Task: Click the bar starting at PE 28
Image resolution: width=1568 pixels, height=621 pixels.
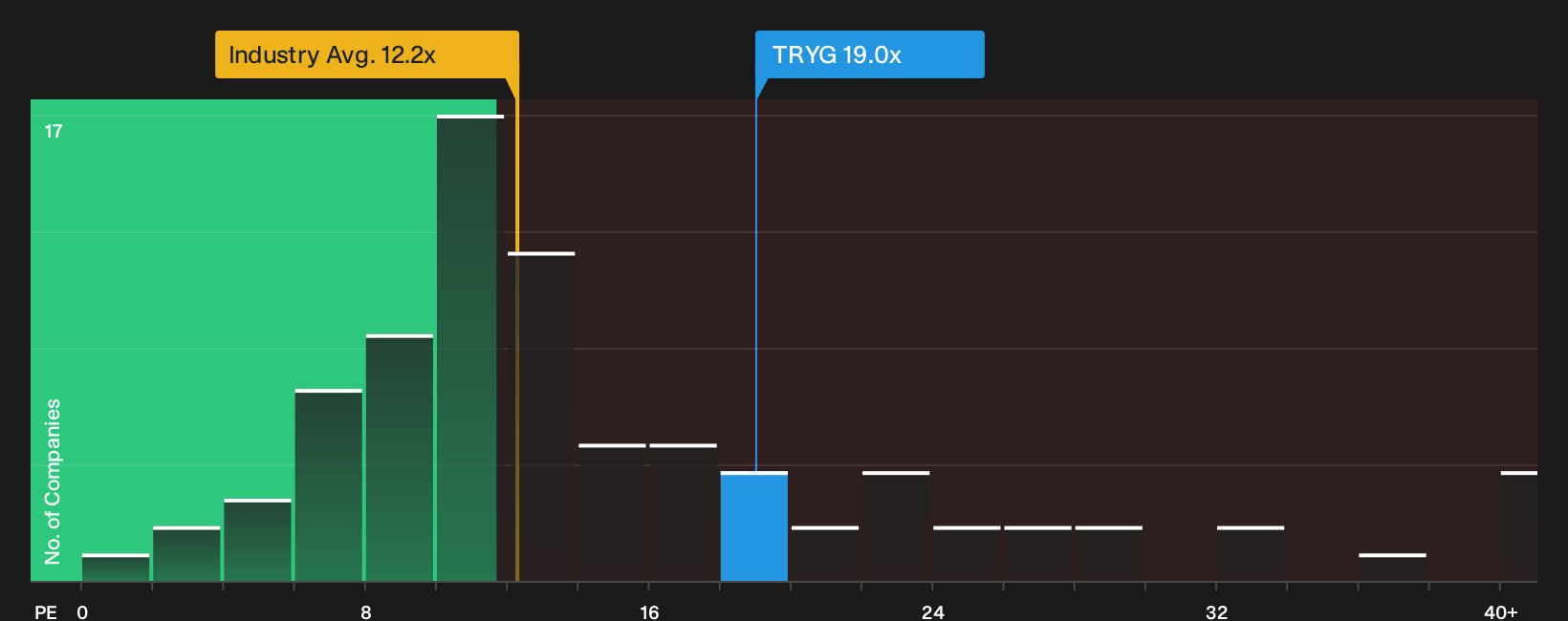Action: [1109, 553]
